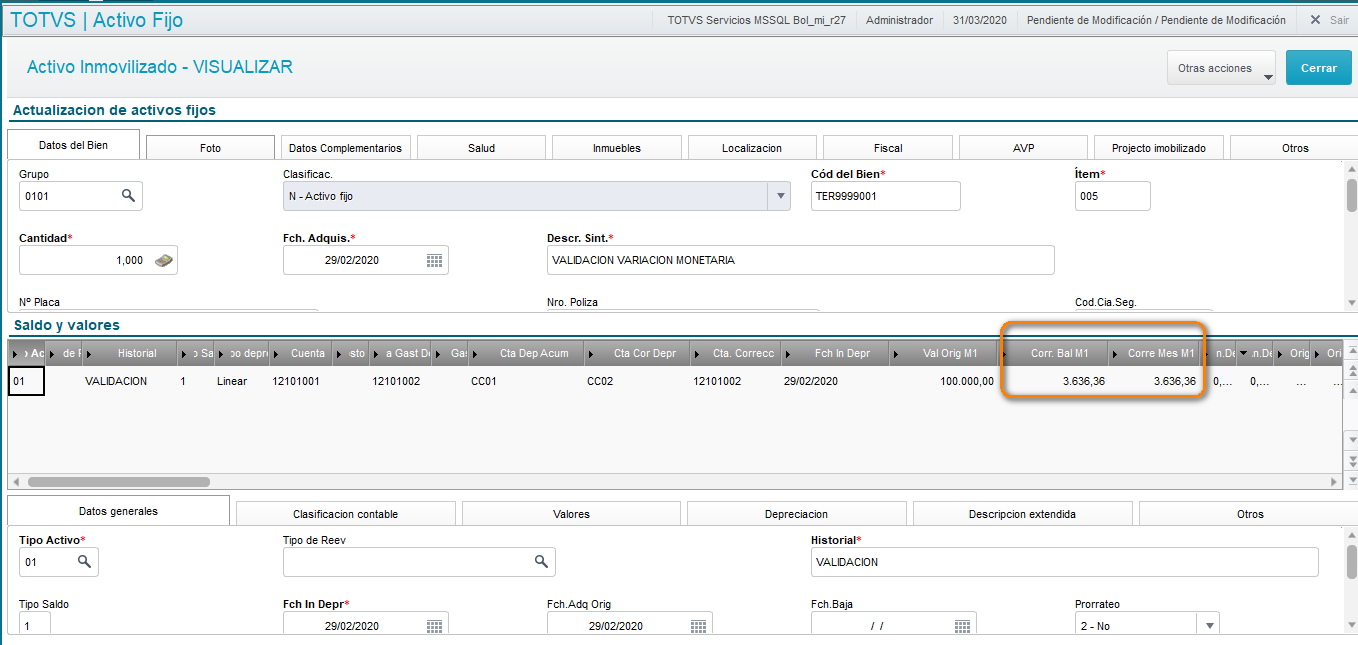Screen dimensions: 1358x645
Task: Open Tipo Activo search magnifier
Action: 84,562
